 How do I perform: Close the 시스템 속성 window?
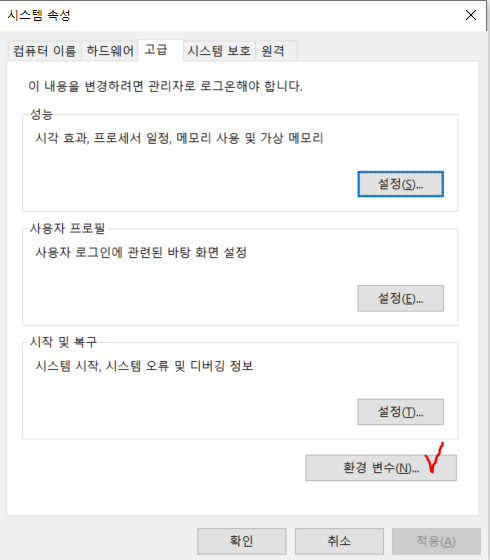(x=471, y=15)
